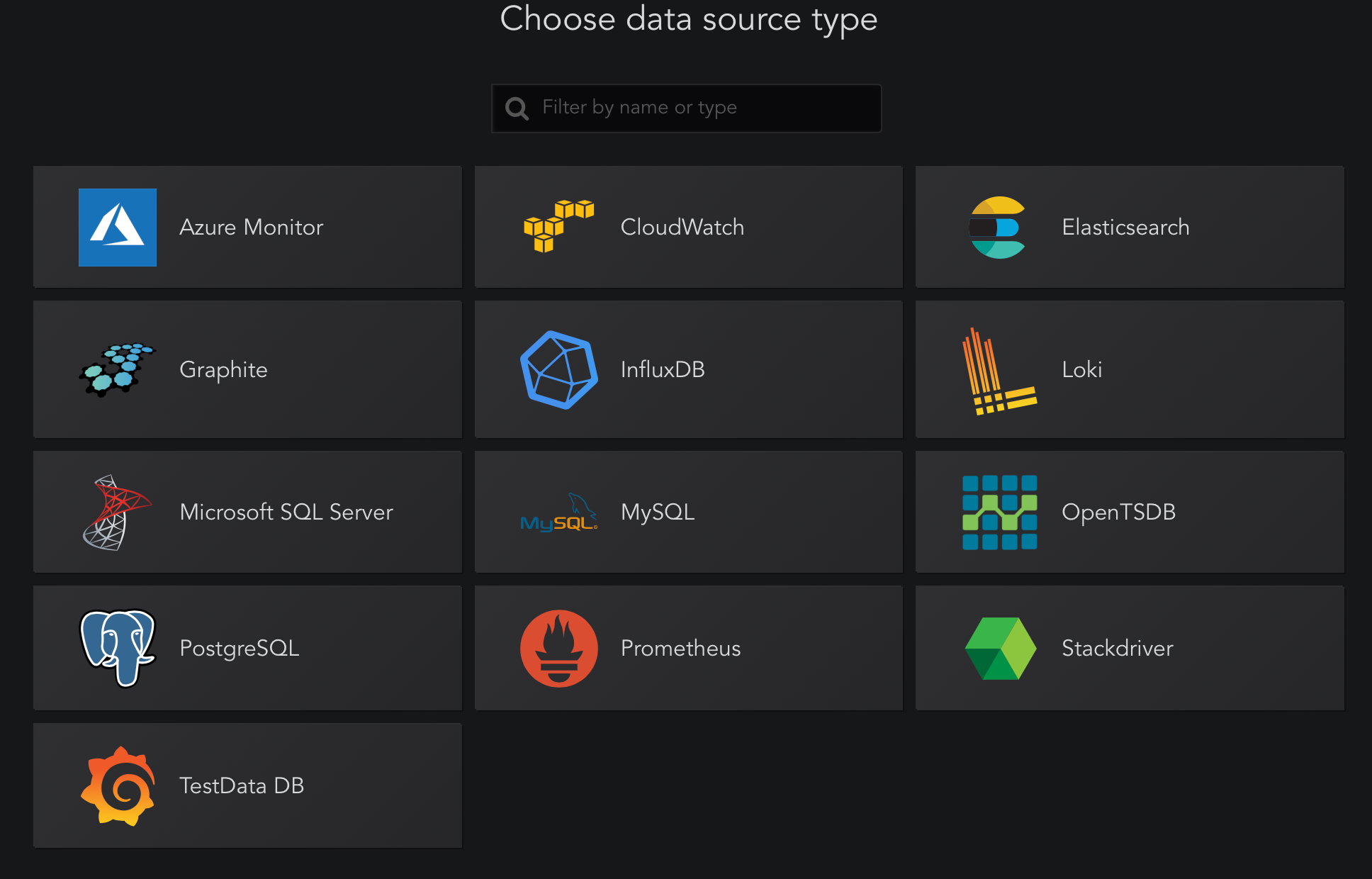Choose the Prometheus text label

(680, 649)
